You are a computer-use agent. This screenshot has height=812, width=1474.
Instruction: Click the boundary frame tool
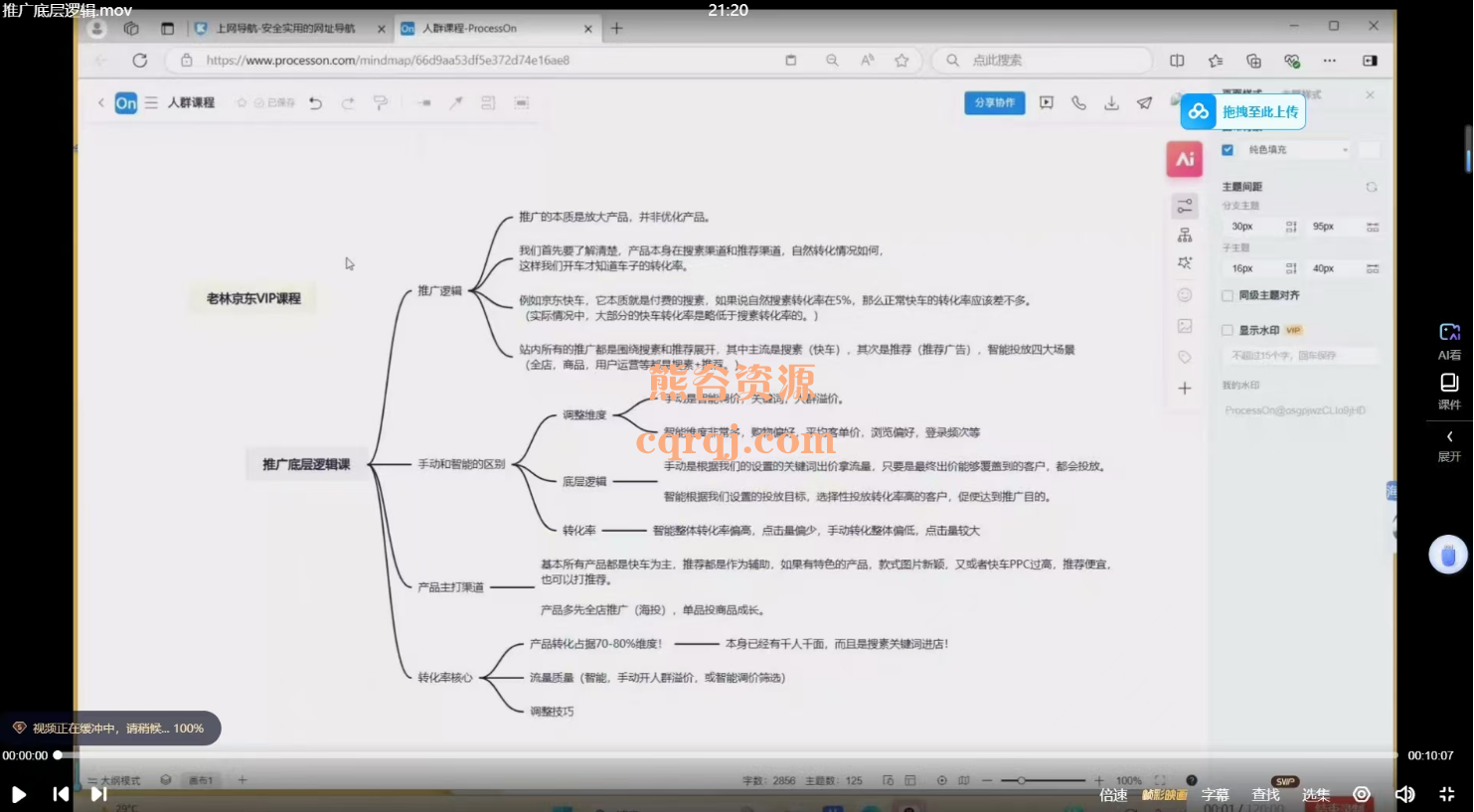click(x=521, y=102)
